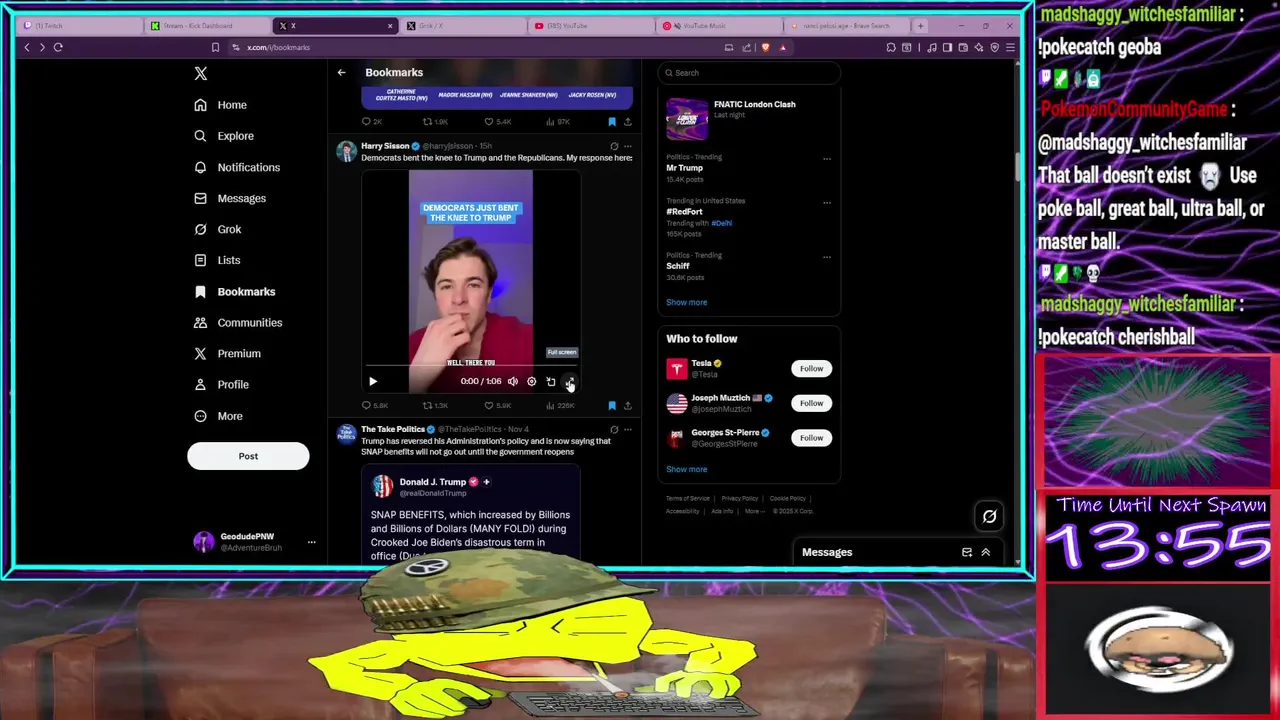Open Lists in sidebar
This screenshot has width=1280, height=720.
[217, 260]
